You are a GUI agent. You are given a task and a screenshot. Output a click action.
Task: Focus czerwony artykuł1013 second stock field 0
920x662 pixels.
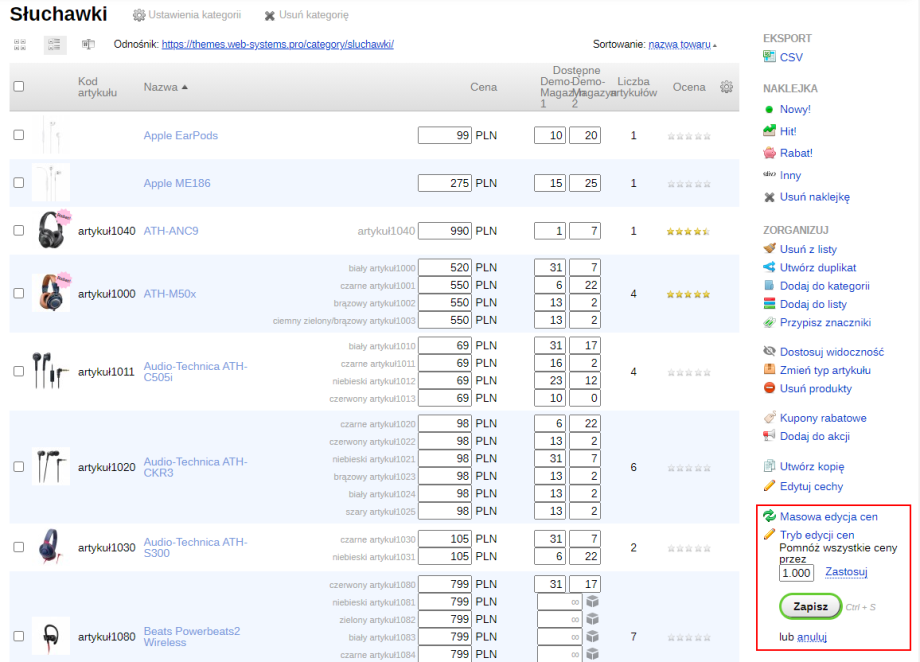(x=585, y=398)
